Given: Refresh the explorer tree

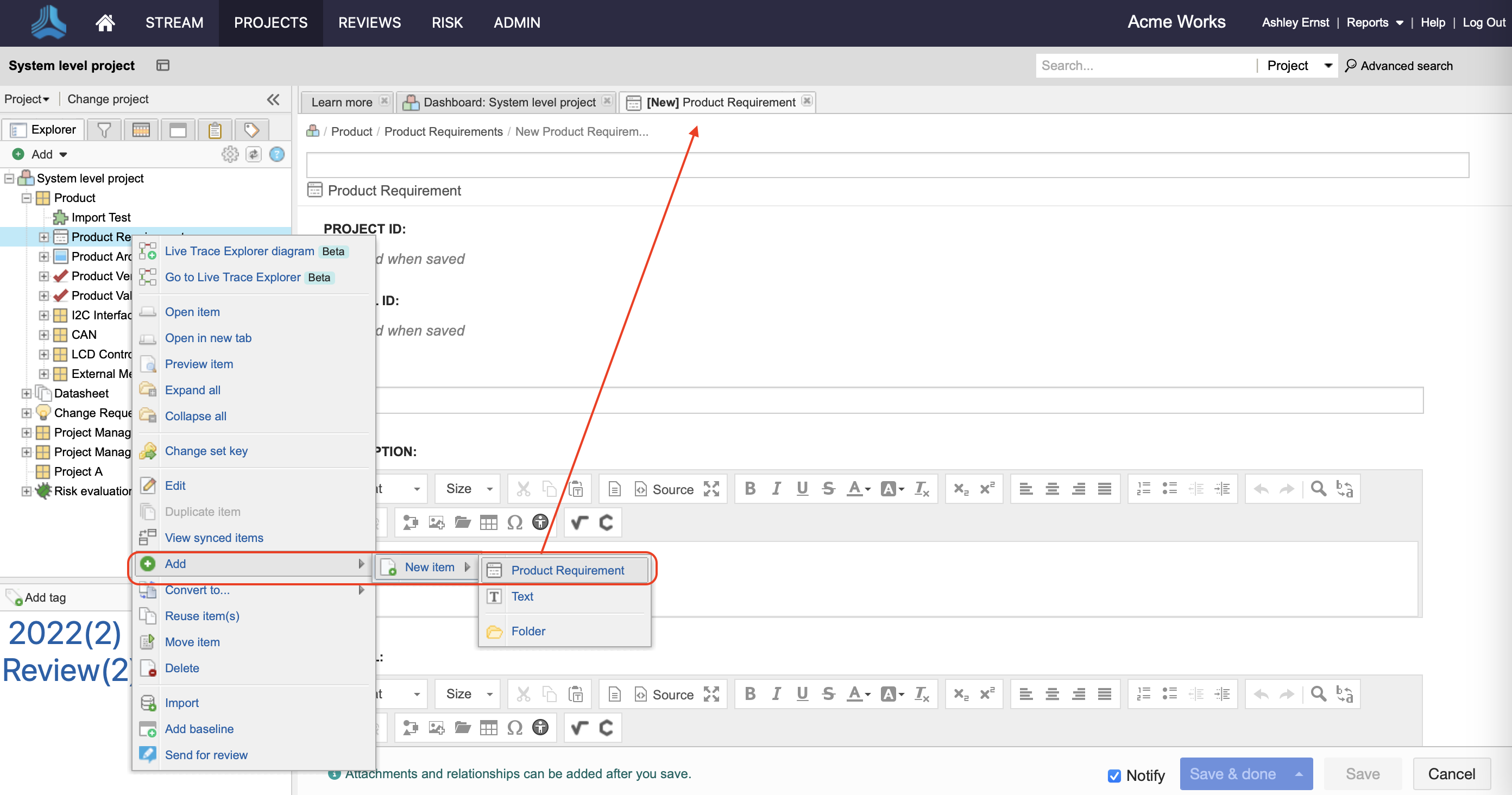Looking at the screenshot, I should pyautogui.click(x=253, y=154).
